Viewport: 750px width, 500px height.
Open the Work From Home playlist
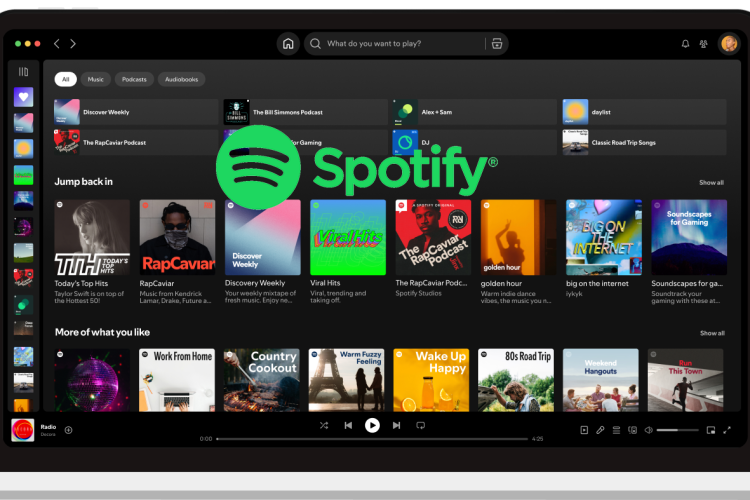[177, 380]
